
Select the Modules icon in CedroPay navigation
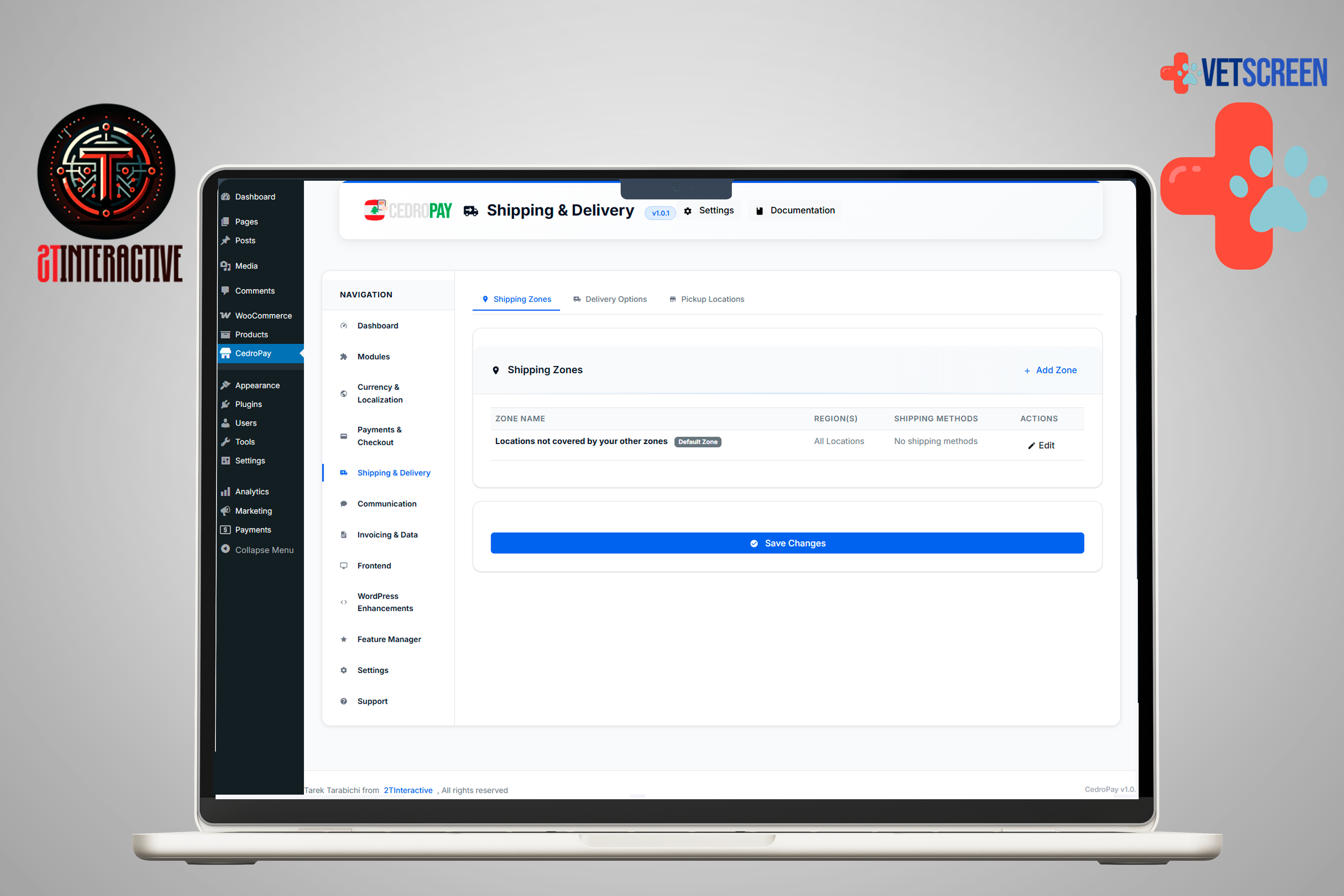(x=344, y=356)
